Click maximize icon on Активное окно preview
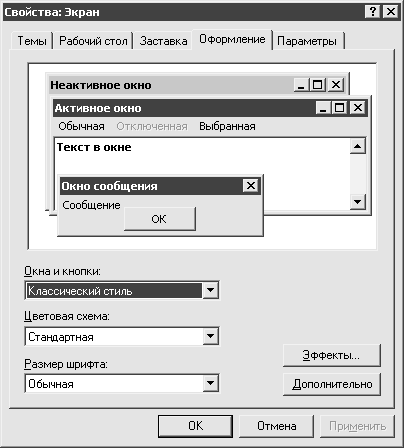Screen dimensions: 404x448 (x=339, y=108)
